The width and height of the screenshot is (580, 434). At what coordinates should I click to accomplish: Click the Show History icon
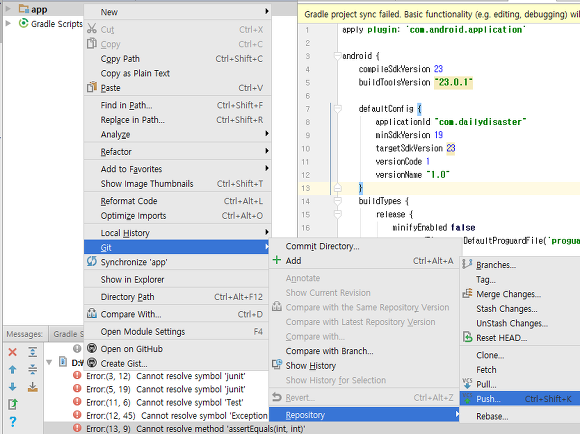pyautogui.click(x=277, y=365)
